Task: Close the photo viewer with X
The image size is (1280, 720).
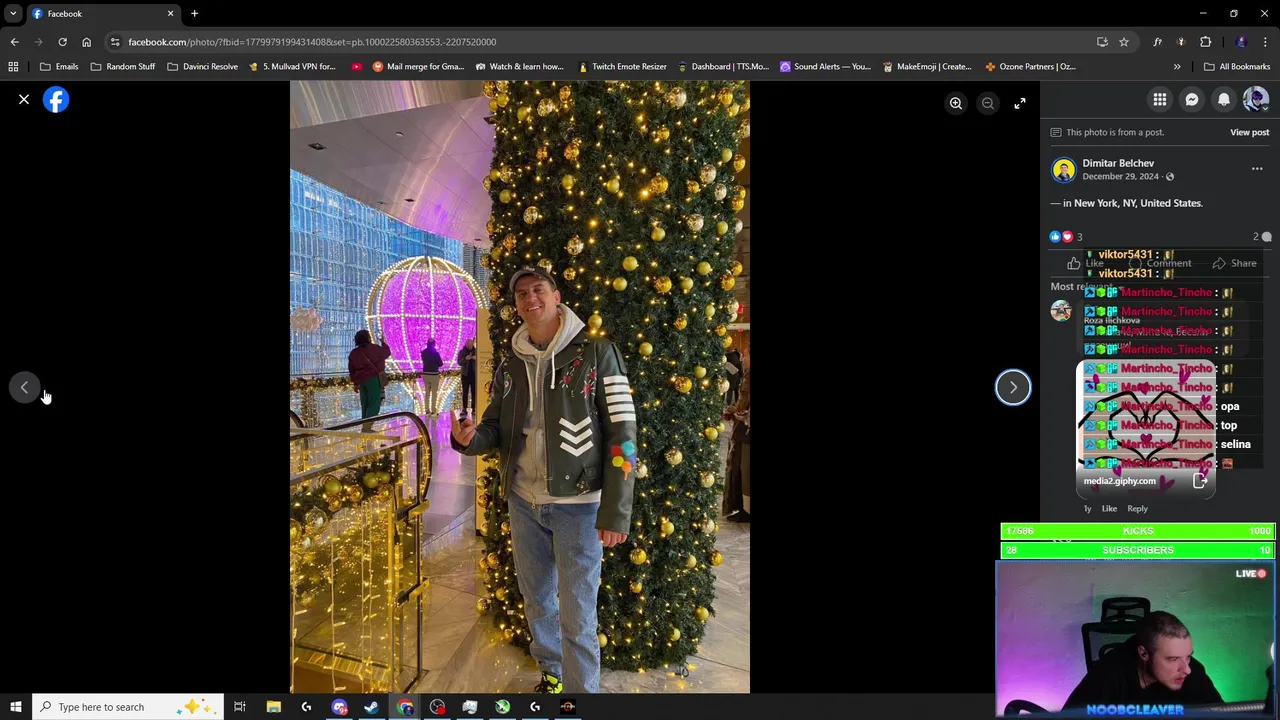Action: [x=24, y=100]
